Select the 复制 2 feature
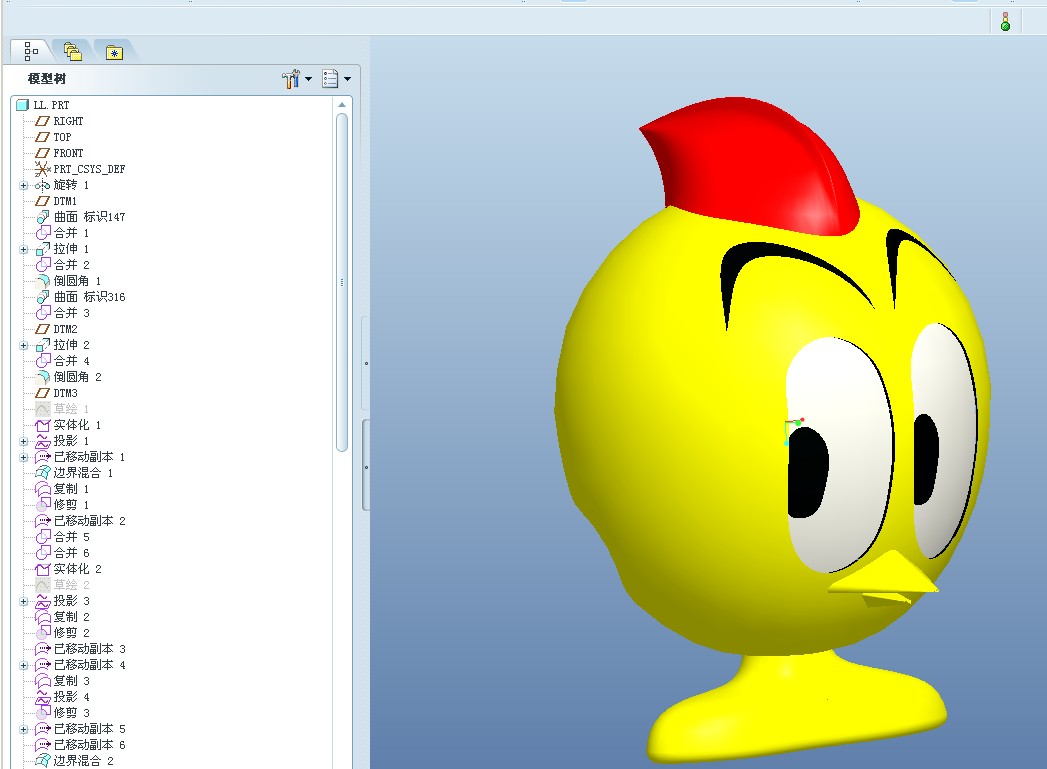 point(62,617)
